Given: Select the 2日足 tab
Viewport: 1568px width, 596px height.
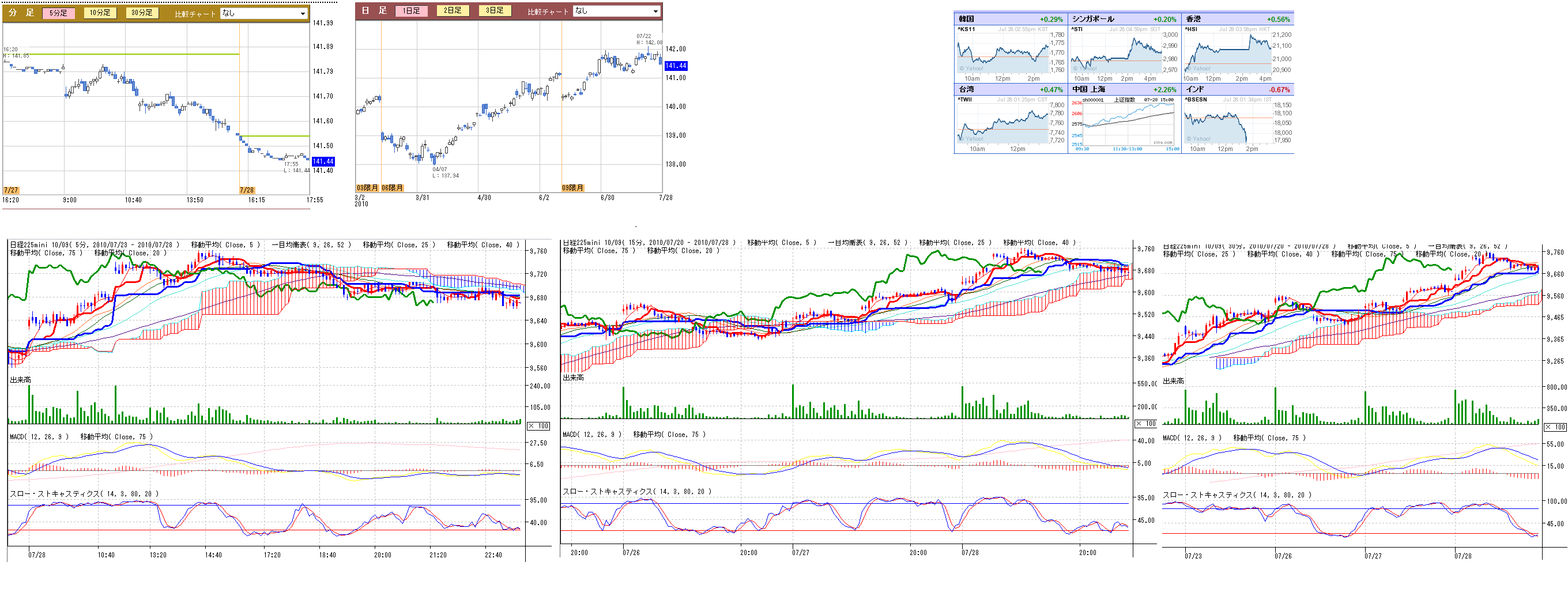Looking at the screenshot, I should click(453, 11).
